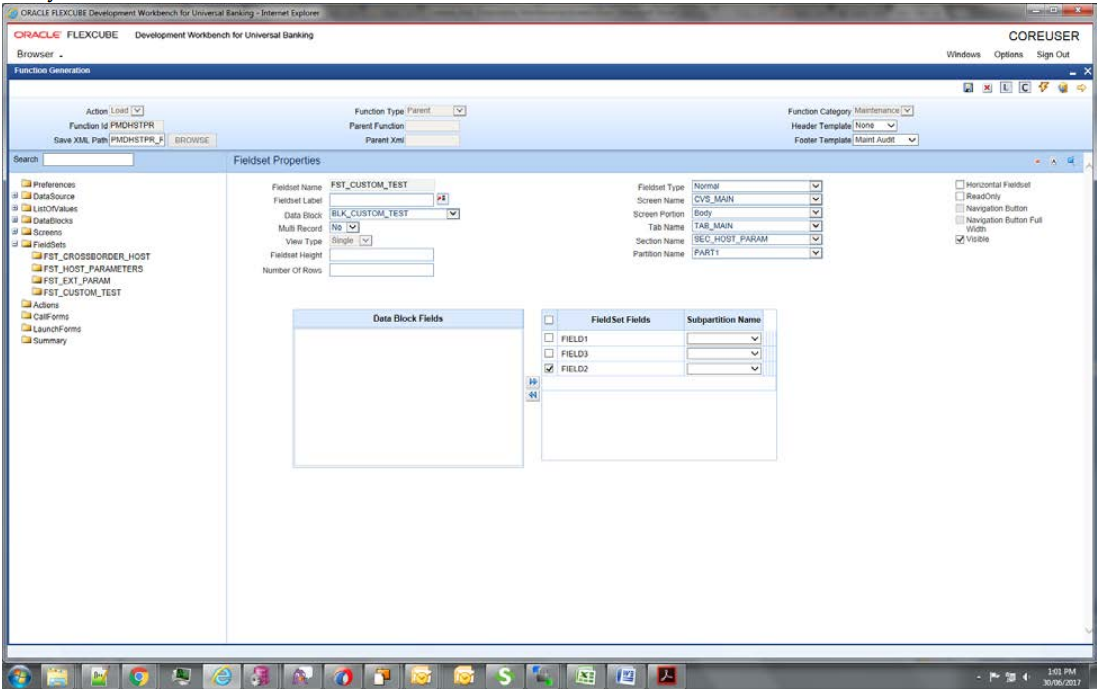Enable the Horizontal Fieldset checkbox
The image size is (1099, 691).
(960, 184)
